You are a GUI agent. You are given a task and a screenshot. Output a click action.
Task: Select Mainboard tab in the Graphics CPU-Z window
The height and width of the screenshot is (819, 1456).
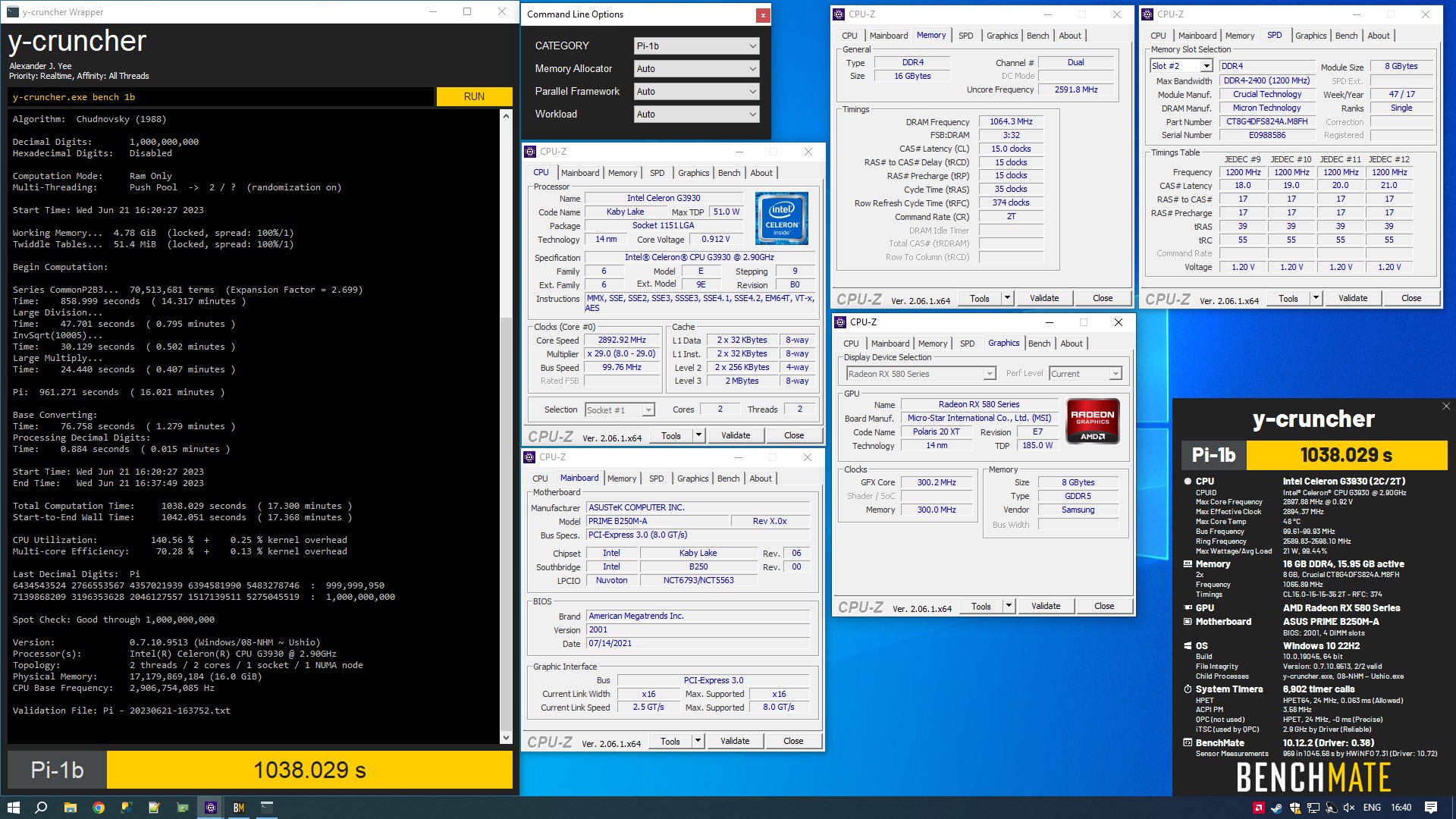click(x=890, y=344)
